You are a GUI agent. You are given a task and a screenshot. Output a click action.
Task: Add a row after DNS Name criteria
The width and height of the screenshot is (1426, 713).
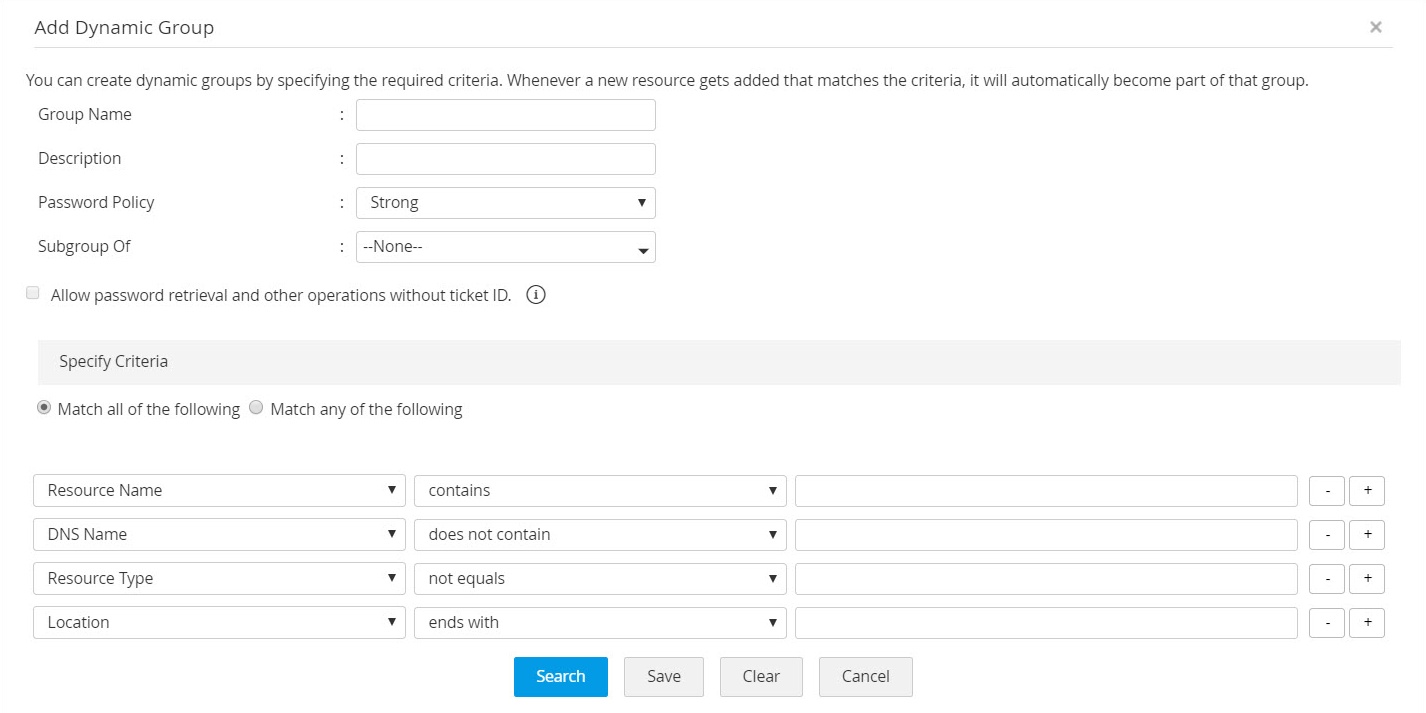pyautogui.click(x=1367, y=535)
